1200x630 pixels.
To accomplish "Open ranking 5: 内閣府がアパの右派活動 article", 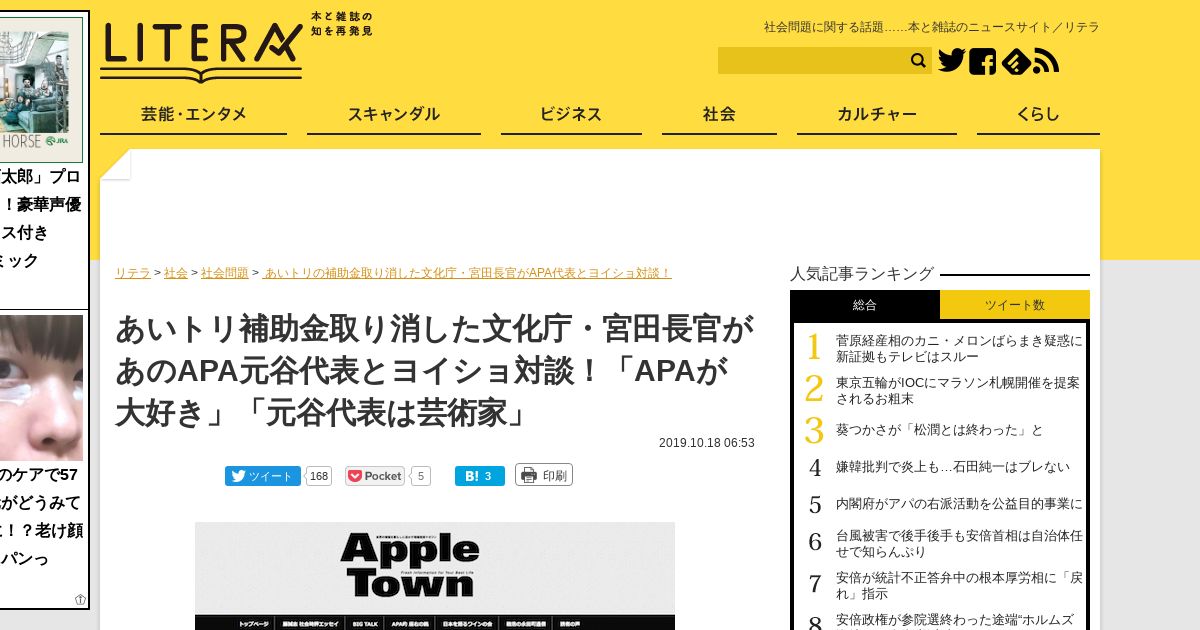I will (x=959, y=504).
